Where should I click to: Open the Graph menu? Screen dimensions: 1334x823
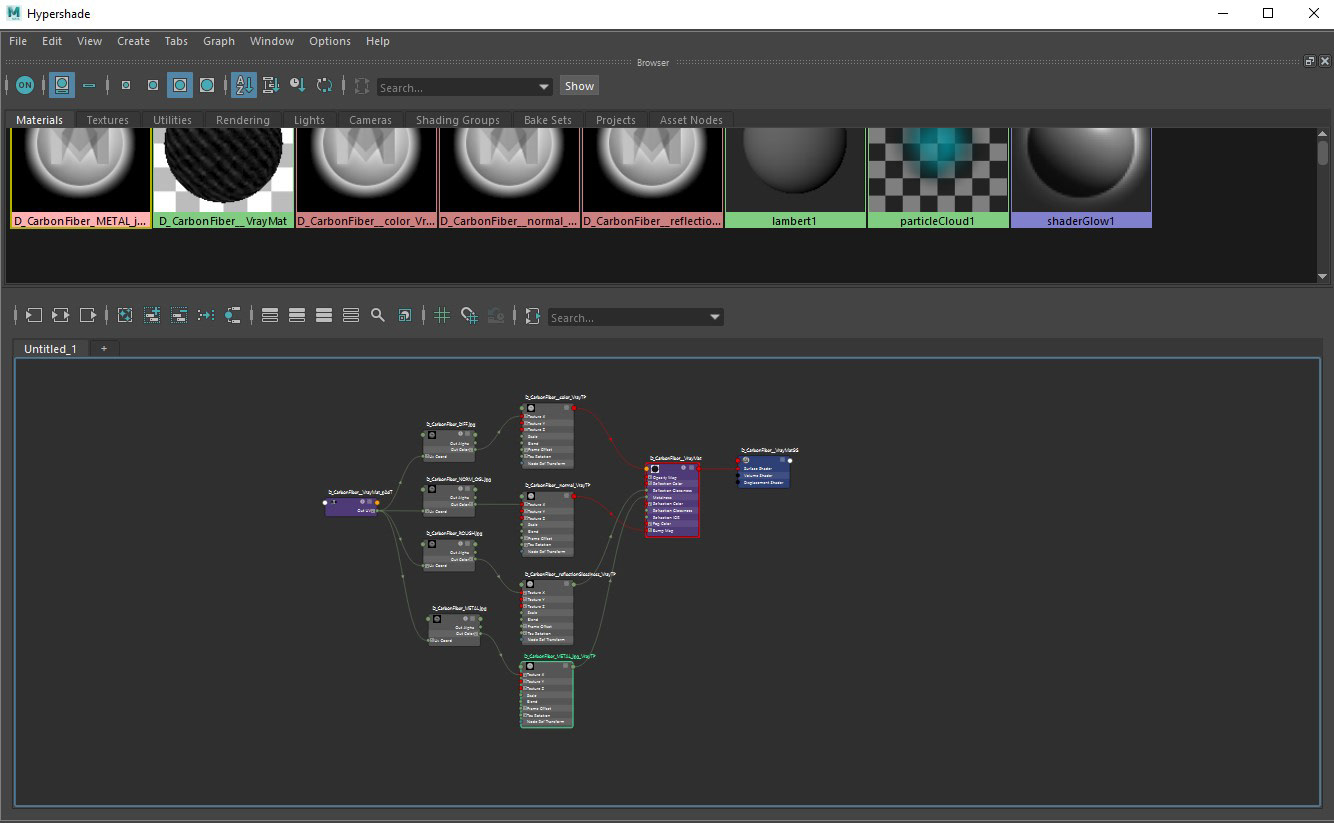219,41
